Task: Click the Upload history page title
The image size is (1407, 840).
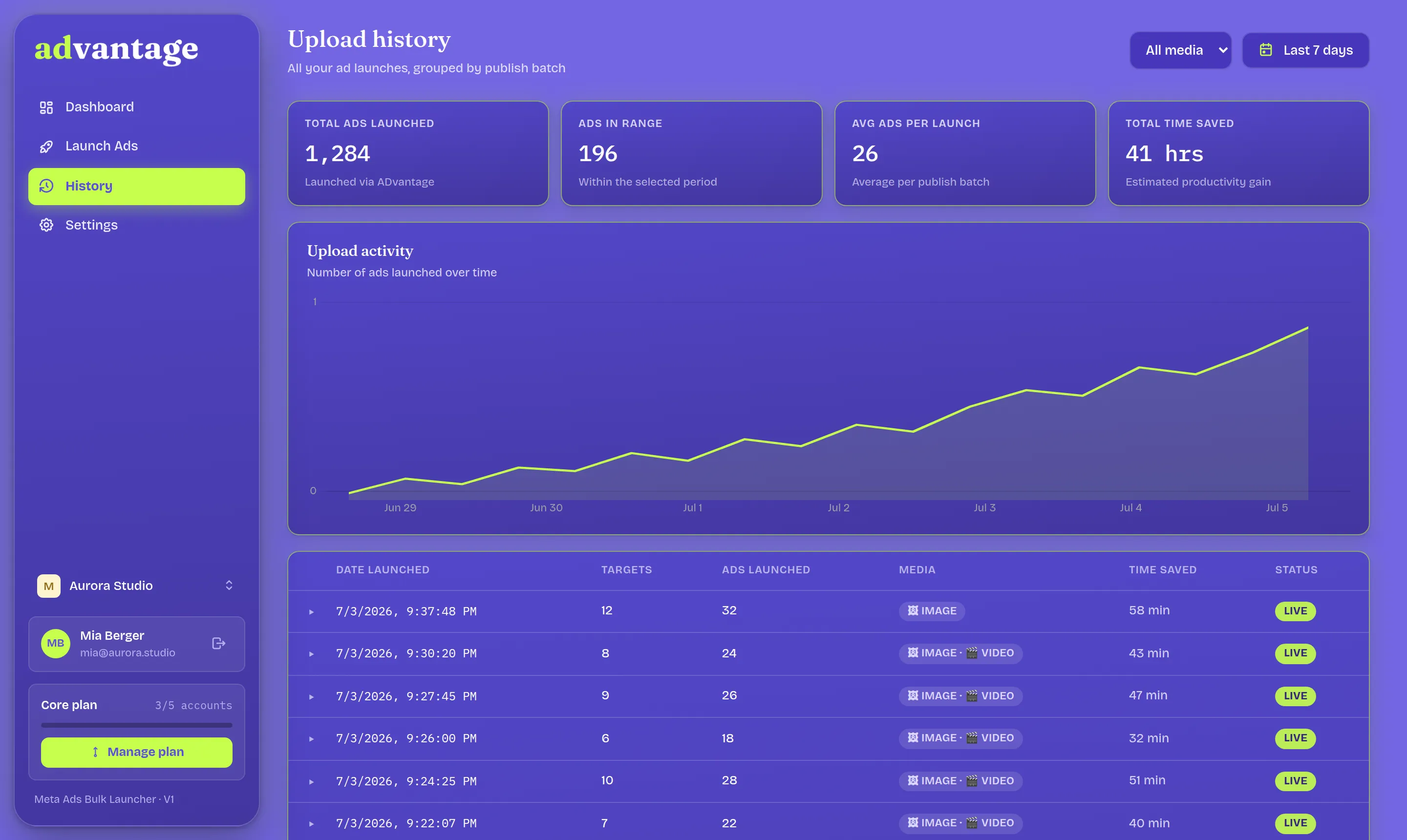Action: coord(369,40)
